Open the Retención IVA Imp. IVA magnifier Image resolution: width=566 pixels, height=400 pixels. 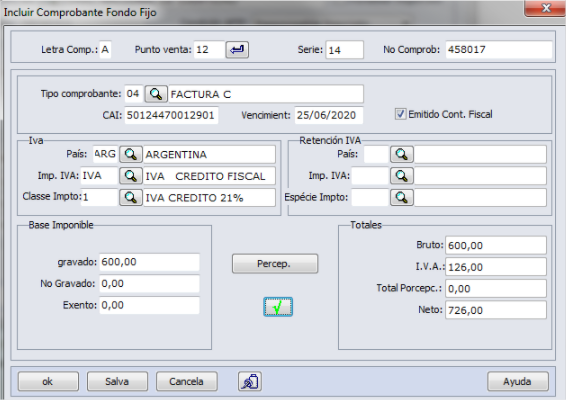coord(402,176)
